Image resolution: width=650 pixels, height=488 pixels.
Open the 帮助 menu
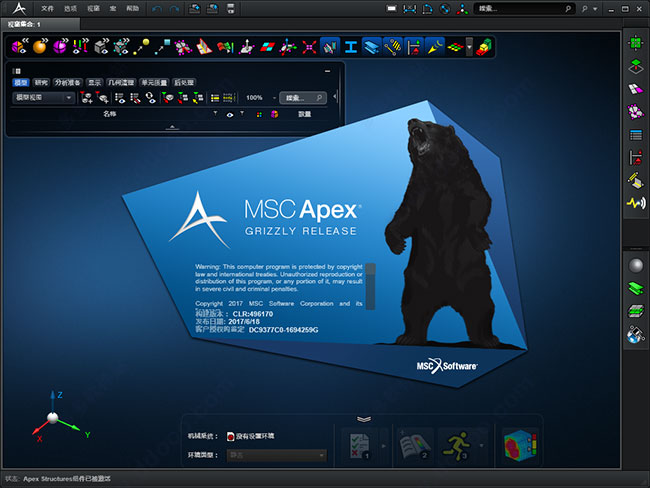132,8
